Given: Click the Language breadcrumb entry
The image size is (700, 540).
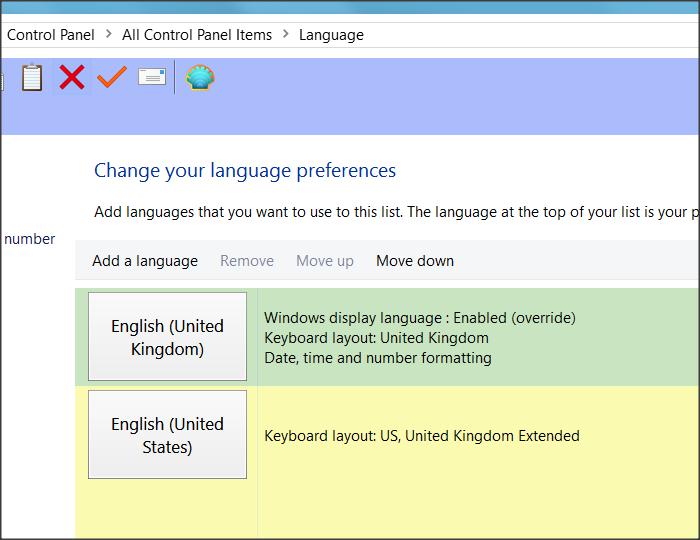Looking at the screenshot, I should pos(331,35).
